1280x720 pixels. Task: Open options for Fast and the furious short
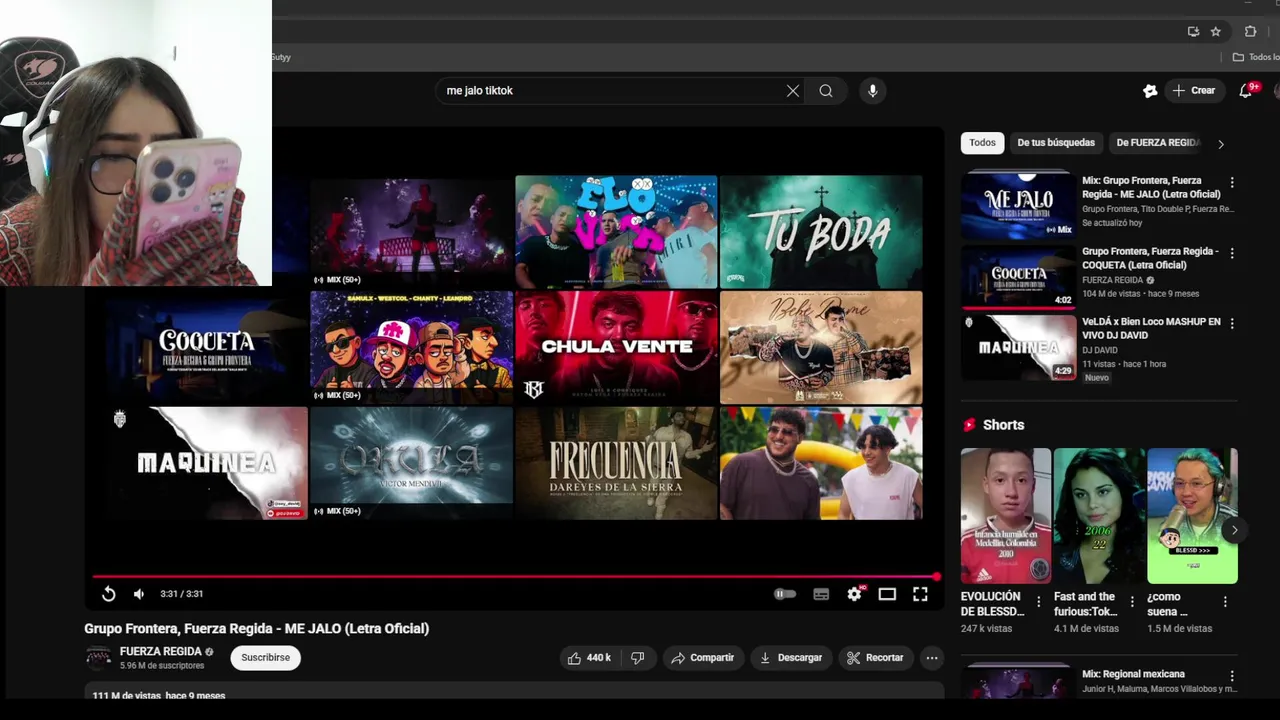pyautogui.click(x=1132, y=602)
